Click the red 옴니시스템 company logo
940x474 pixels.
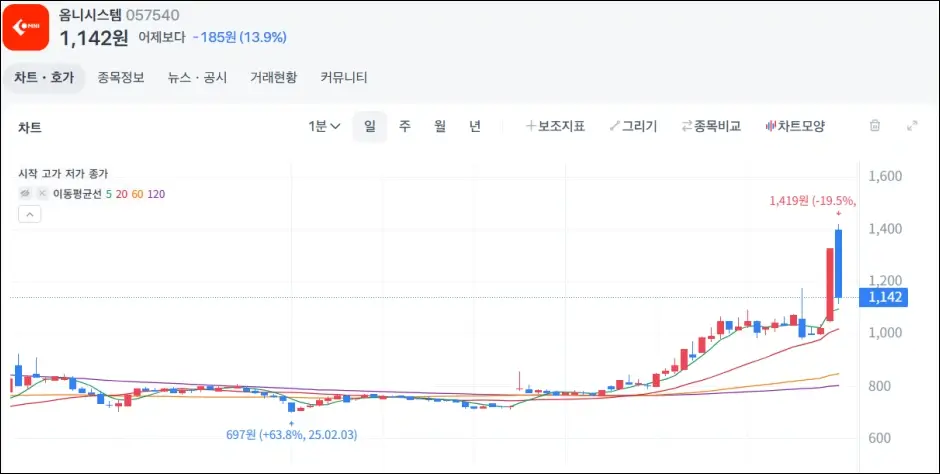pos(26,27)
